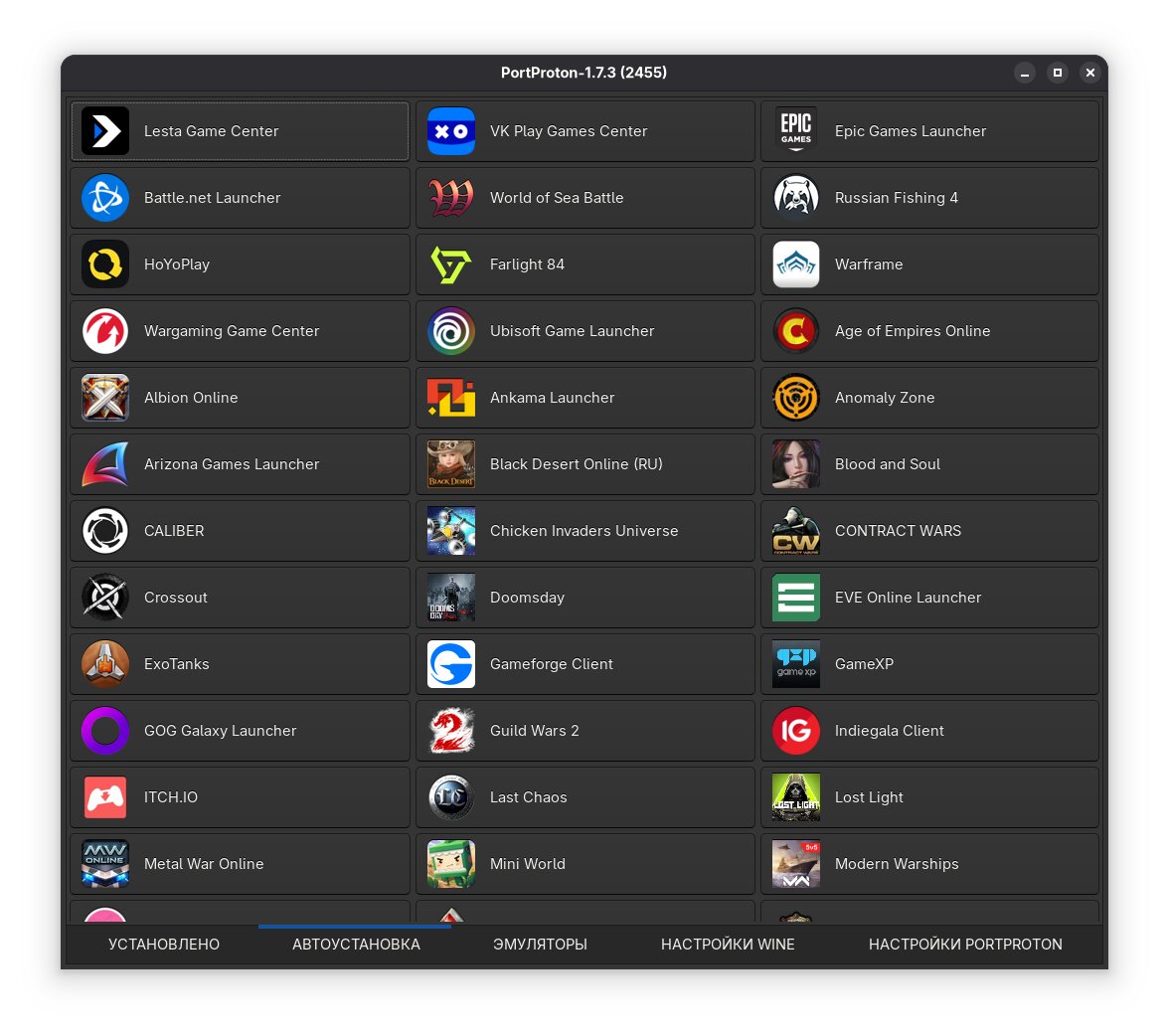Click the HoYoPlay icon
This screenshot has height=1036, width=1169.
tap(105, 264)
